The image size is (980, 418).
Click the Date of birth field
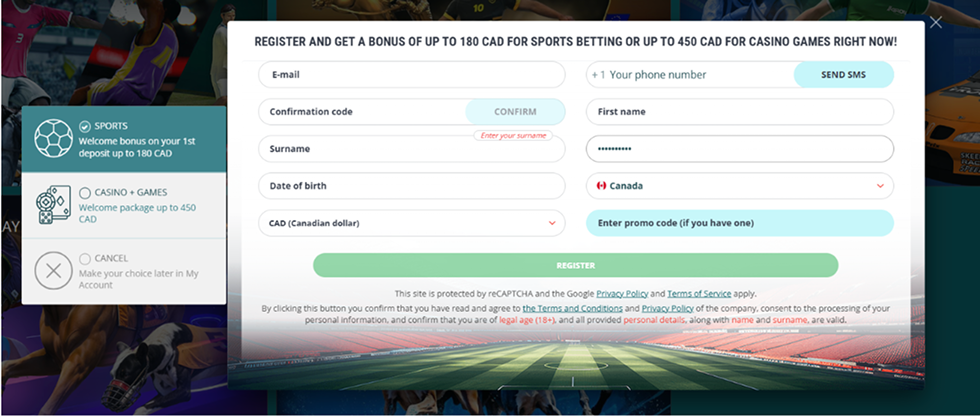411,186
